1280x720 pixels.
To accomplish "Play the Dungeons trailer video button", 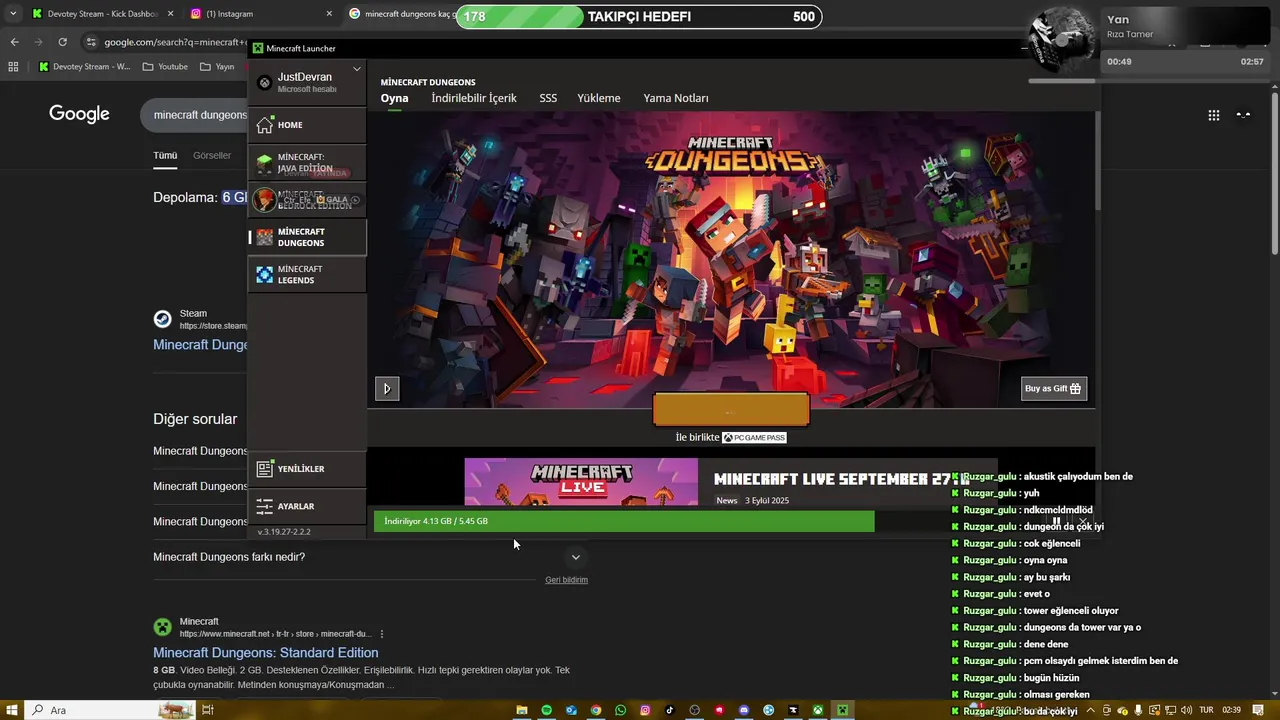I will [x=387, y=388].
